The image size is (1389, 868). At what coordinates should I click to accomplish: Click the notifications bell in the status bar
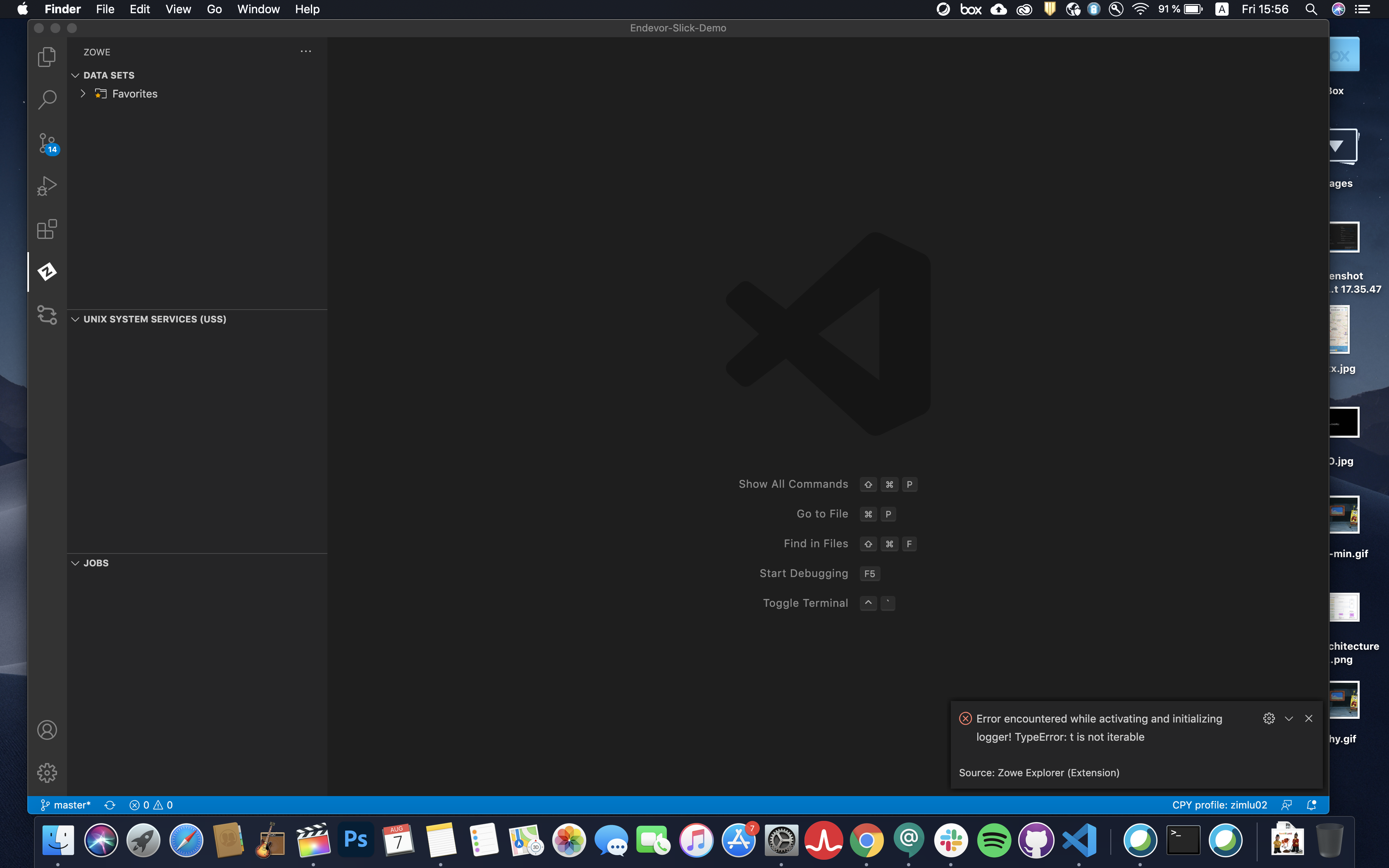pyautogui.click(x=1312, y=804)
